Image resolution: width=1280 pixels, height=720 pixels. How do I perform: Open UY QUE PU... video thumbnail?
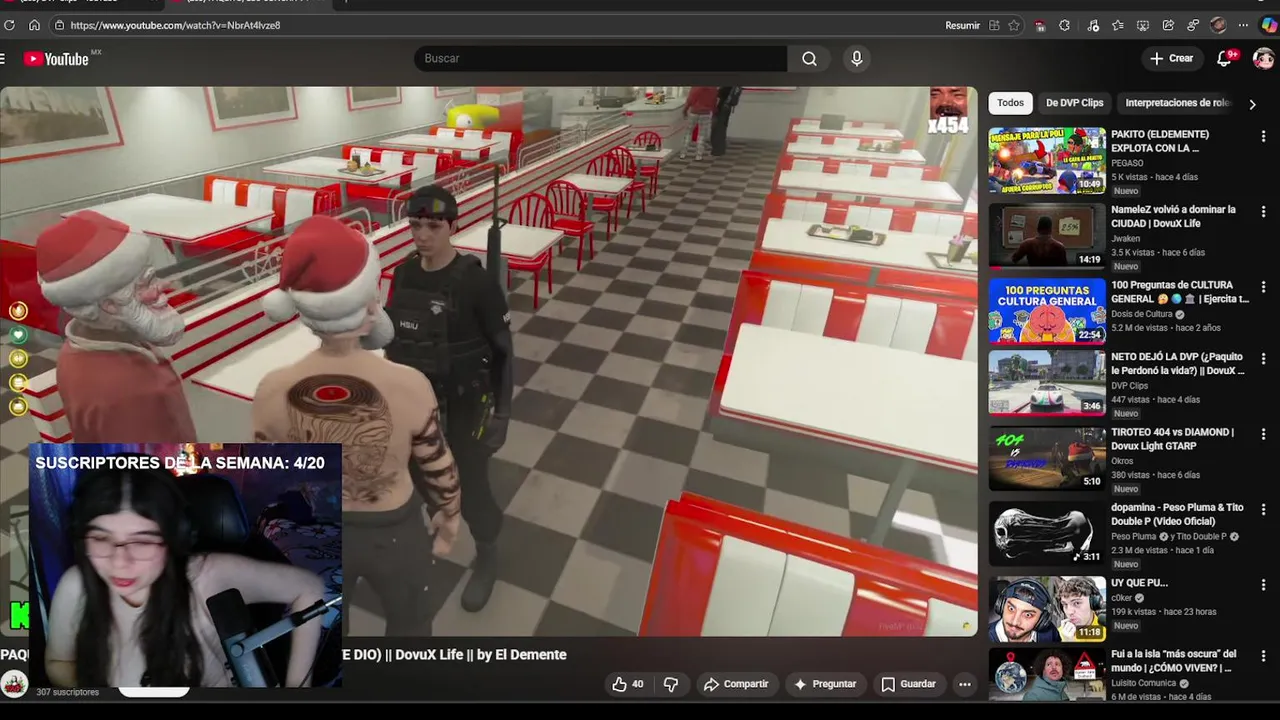(1047, 609)
